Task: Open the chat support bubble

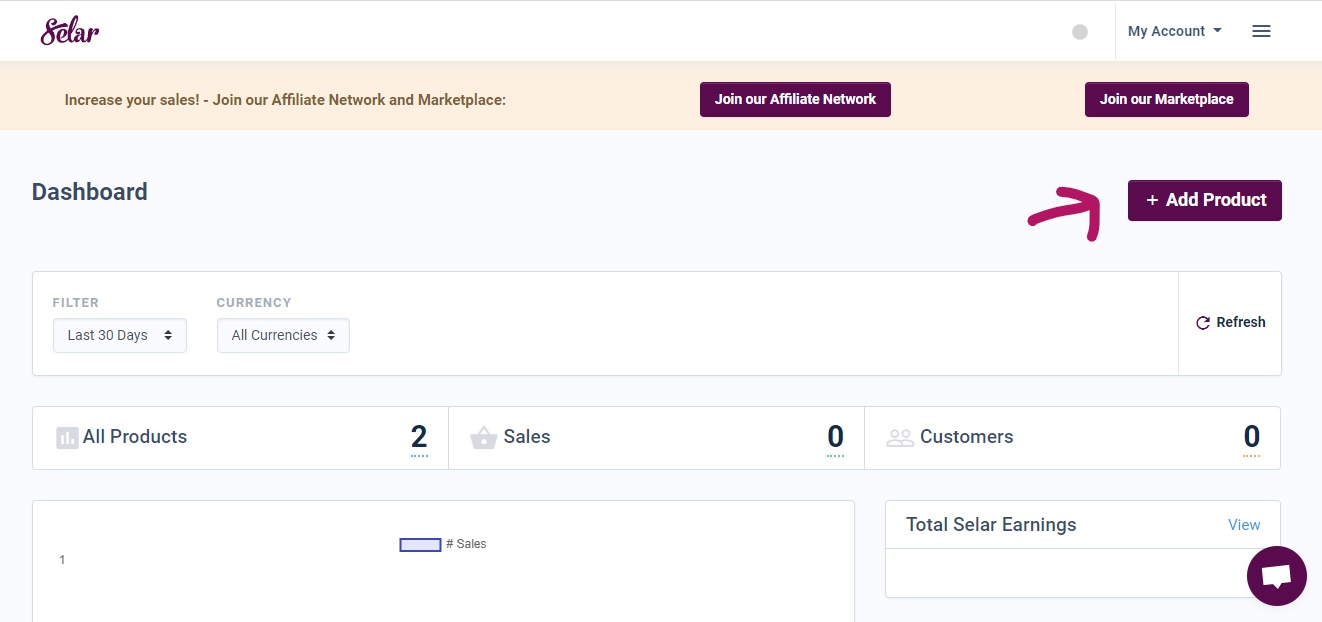Action: [x=1277, y=575]
